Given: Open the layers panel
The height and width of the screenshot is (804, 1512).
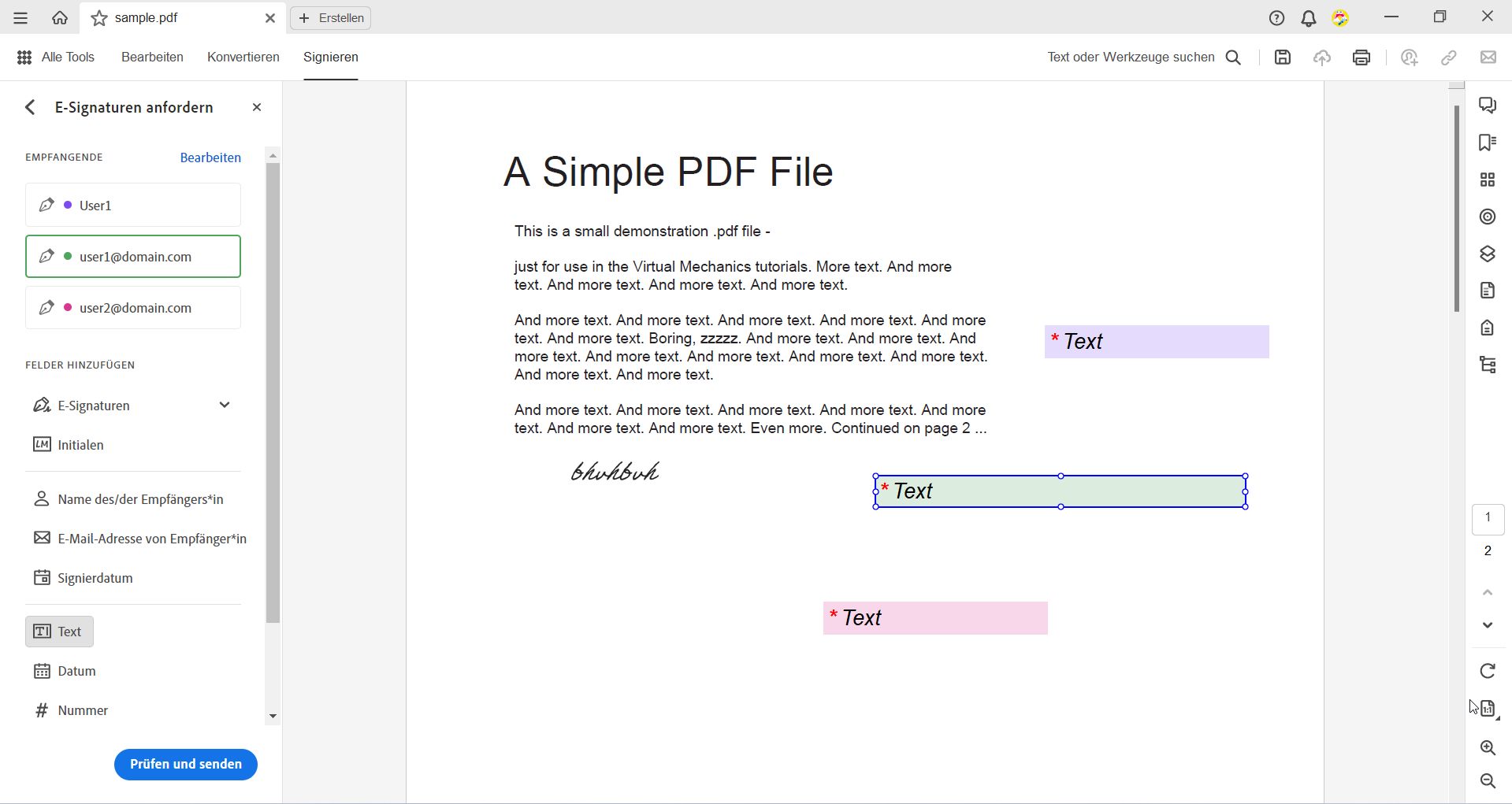Looking at the screenshot, I should click(1488, 254).
